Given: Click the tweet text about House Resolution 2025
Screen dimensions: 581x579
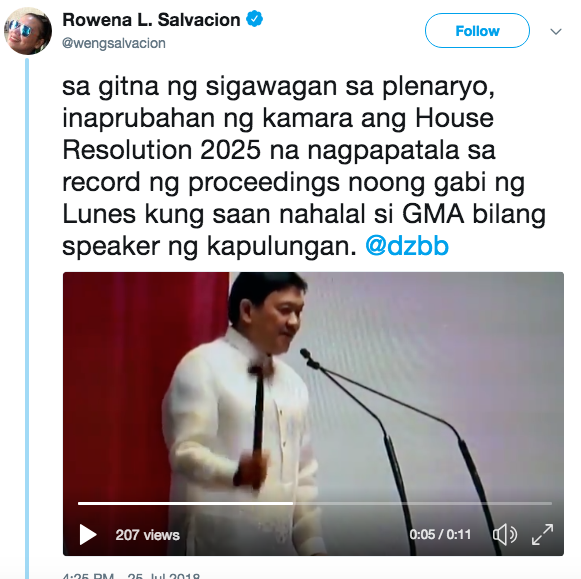Looking at the screenshot, I should coord(304,166).
